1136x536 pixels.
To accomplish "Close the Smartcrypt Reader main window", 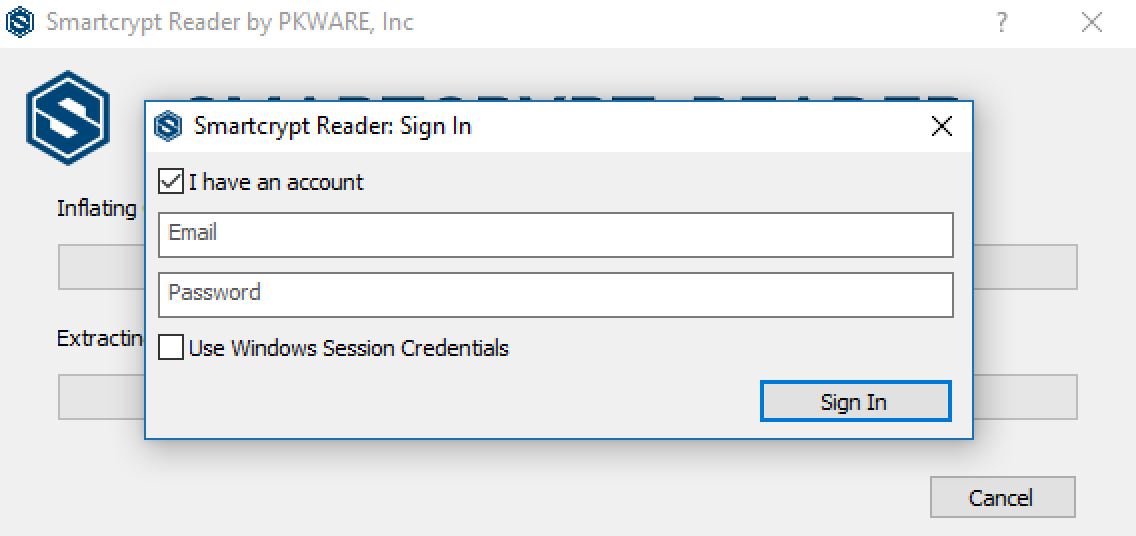I will click(x=1092, y=22).
